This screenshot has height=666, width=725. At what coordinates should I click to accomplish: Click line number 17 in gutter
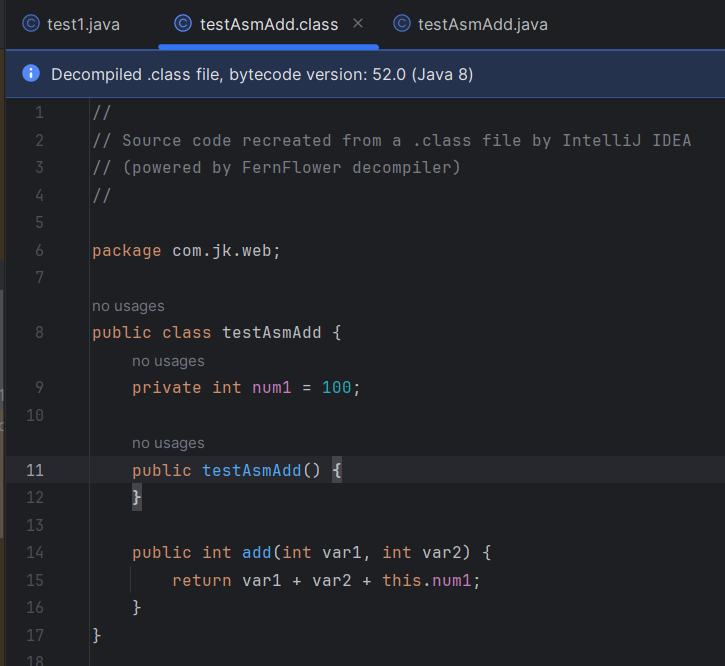[x=35, y=635]
